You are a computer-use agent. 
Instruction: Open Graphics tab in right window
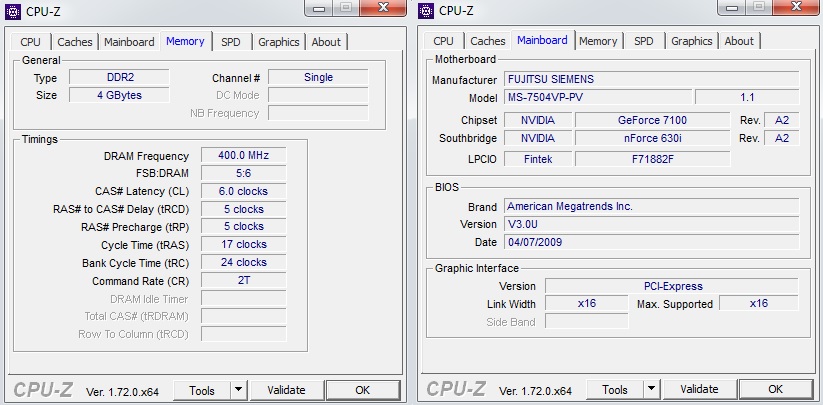pos(692,41)
